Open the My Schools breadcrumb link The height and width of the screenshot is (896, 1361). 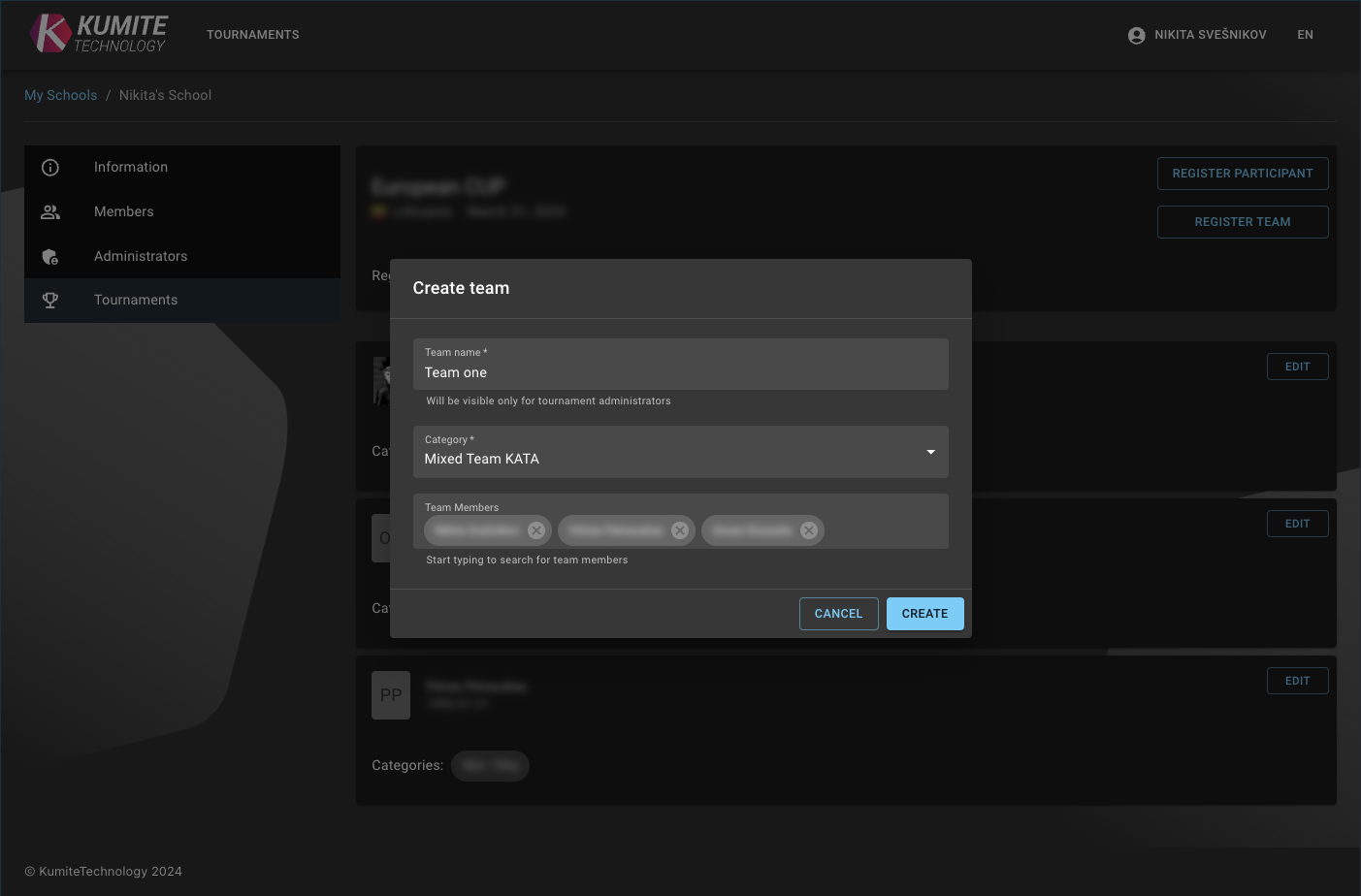tap(60, 95)
